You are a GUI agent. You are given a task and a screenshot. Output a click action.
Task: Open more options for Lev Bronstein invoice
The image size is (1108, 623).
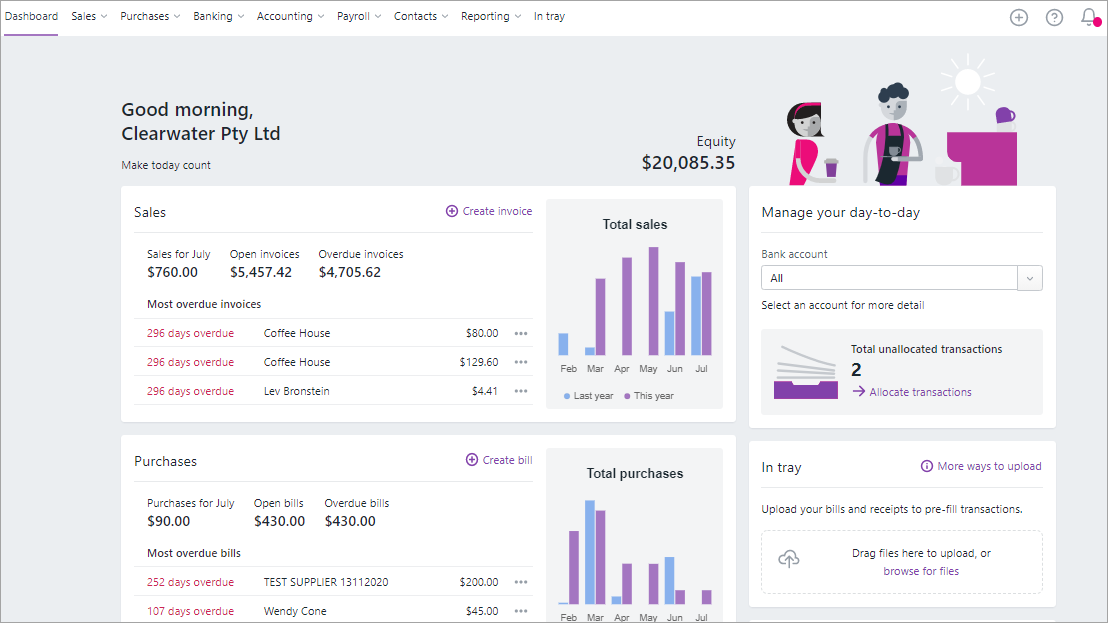point(520,392)
